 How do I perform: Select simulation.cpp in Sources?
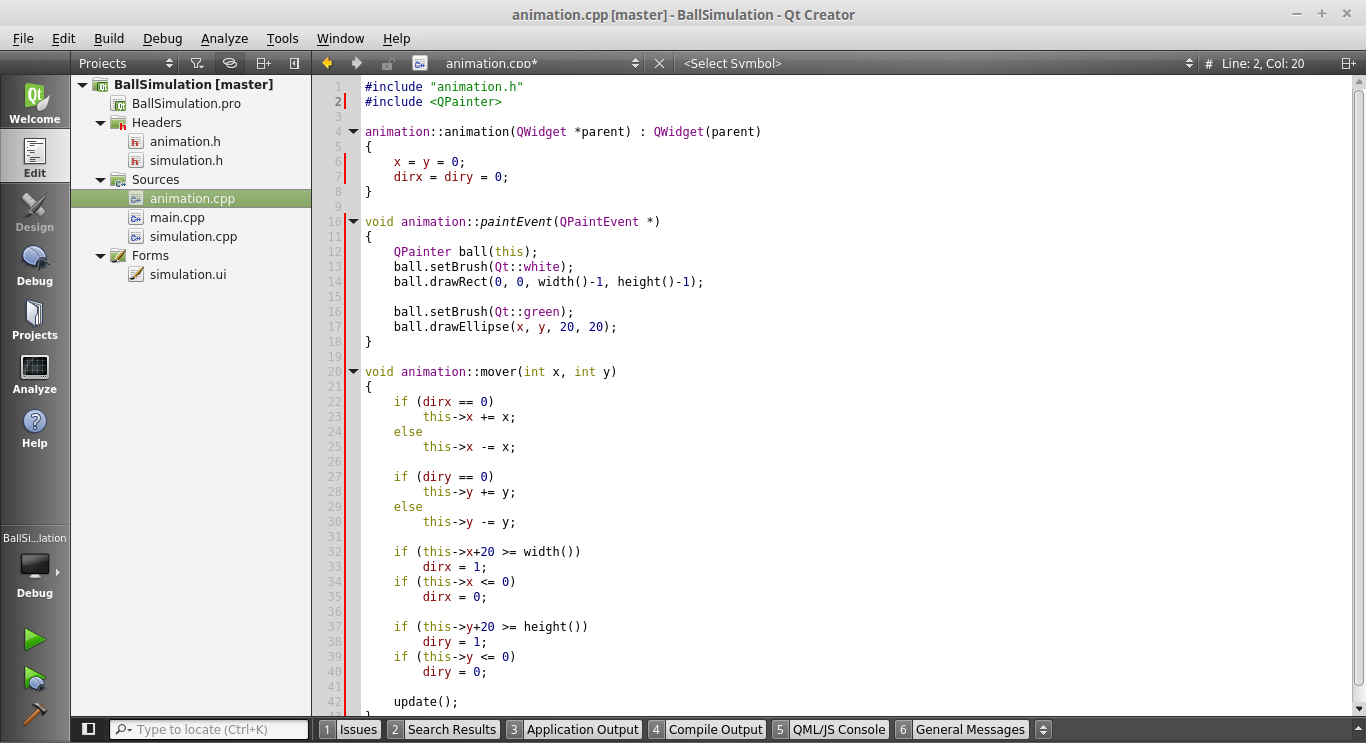[x=193, y=237]
